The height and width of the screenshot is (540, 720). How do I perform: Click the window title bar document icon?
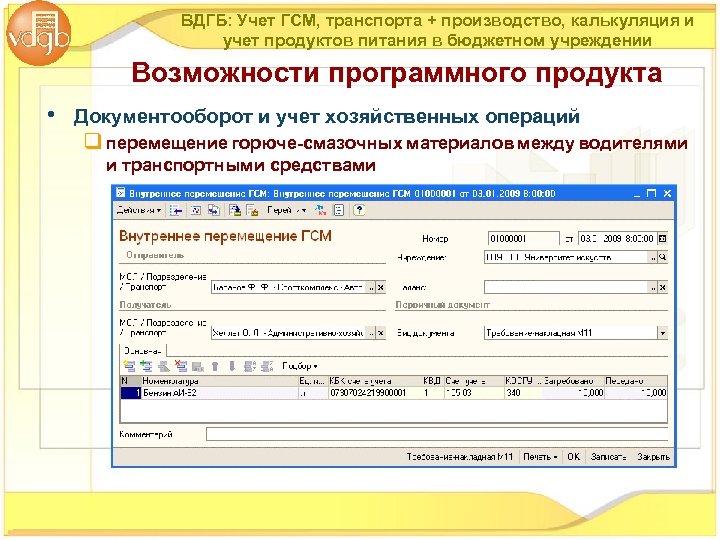click(120, 193)
